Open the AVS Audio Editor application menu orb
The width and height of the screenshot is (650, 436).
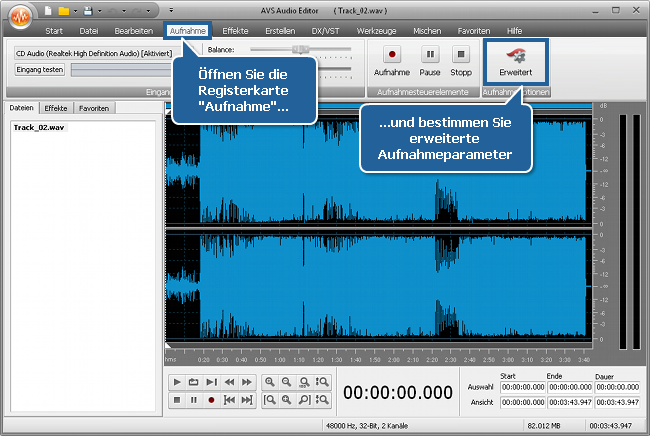[20, 17]
